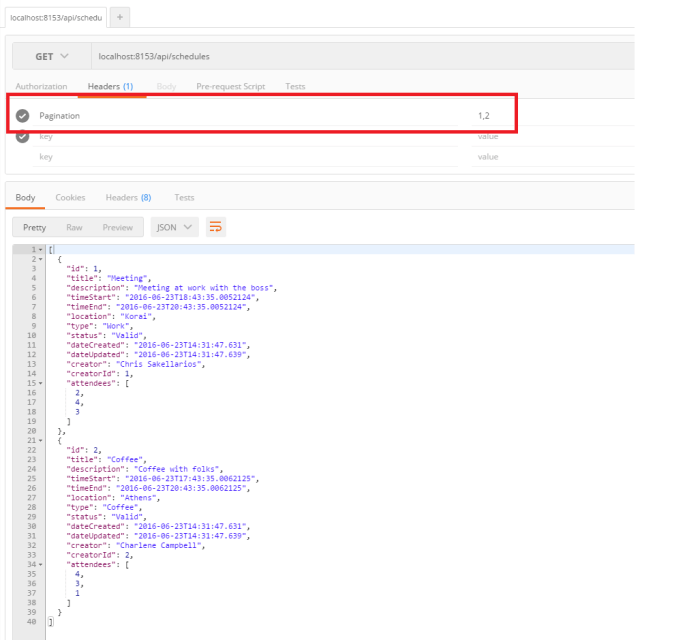
Task: Select the greyed-out request Body tab
Action: (167, 87)
